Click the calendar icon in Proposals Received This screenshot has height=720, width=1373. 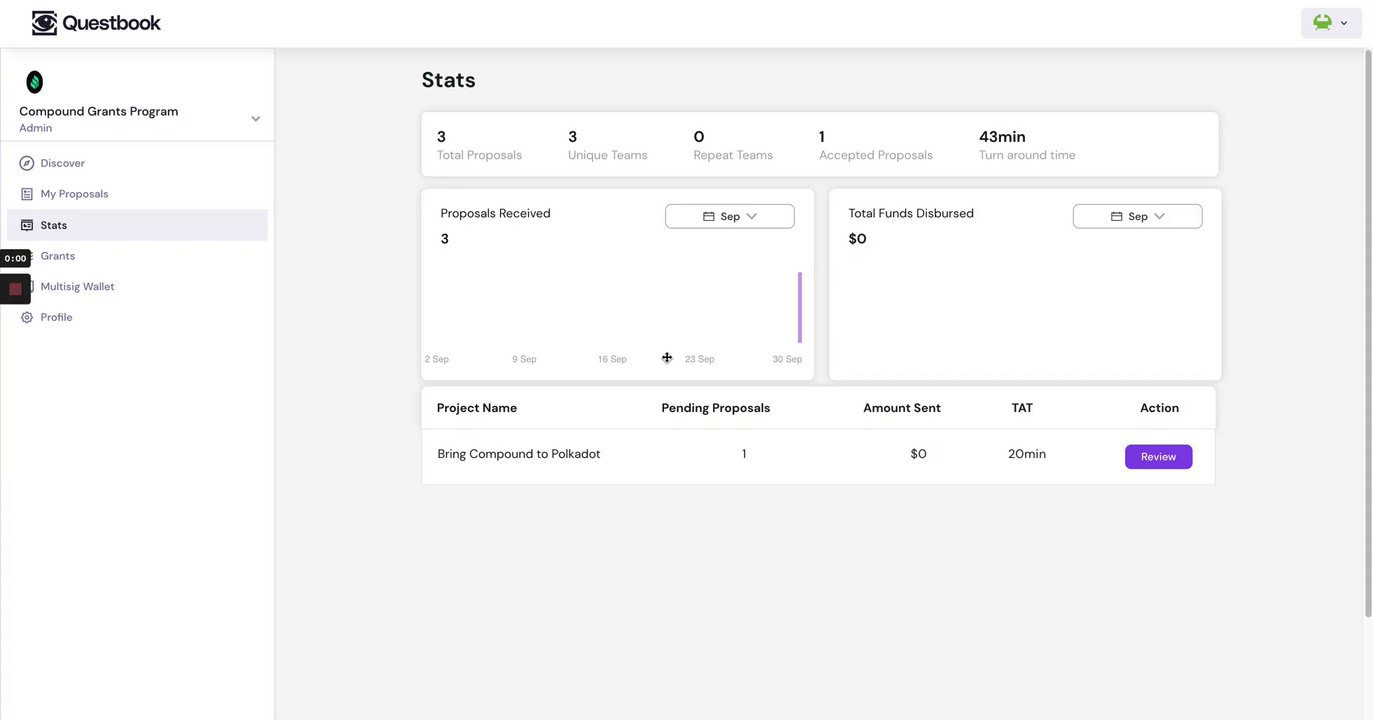[708, 216]
